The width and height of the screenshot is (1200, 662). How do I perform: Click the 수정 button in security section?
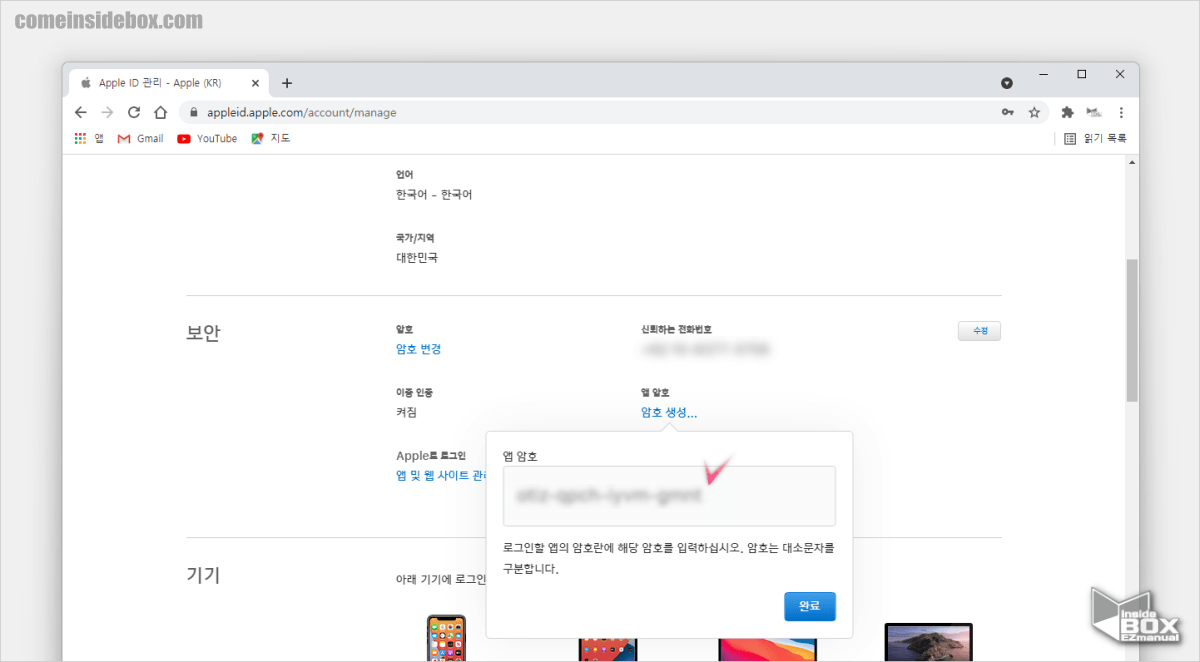[979, 331]
